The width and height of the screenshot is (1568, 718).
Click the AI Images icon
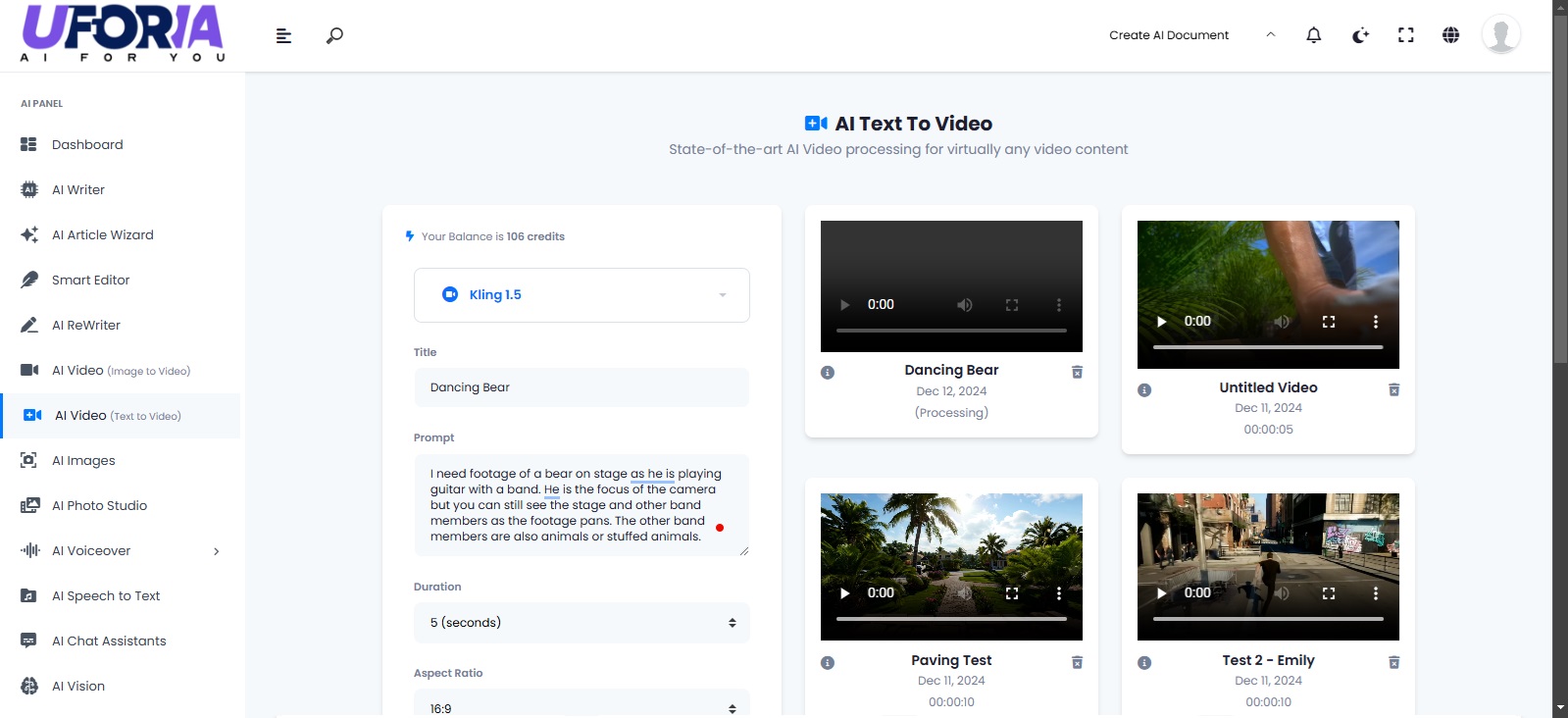(29, 460)
